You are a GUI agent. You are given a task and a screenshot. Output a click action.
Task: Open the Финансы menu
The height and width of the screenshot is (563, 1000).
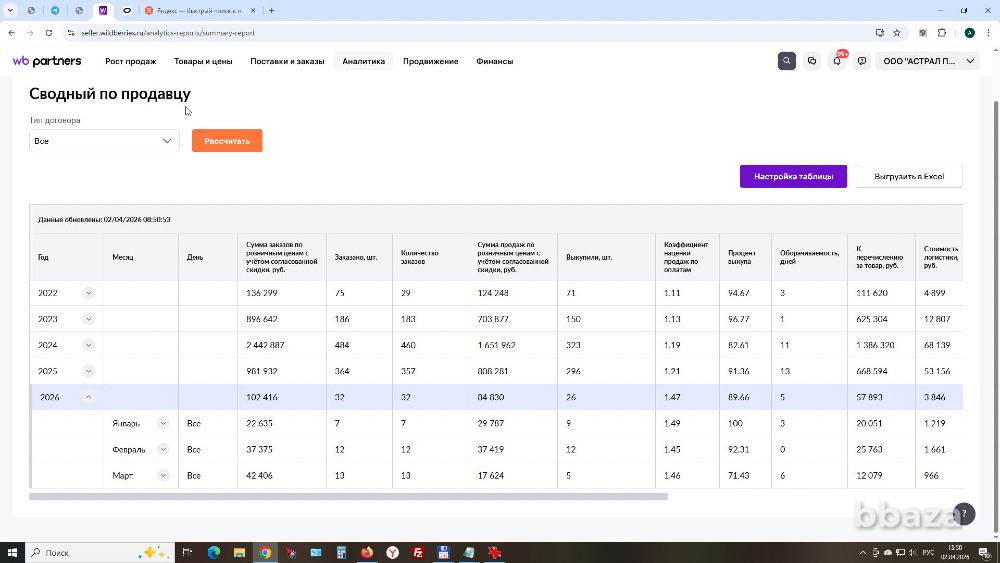tap(494, 61)
